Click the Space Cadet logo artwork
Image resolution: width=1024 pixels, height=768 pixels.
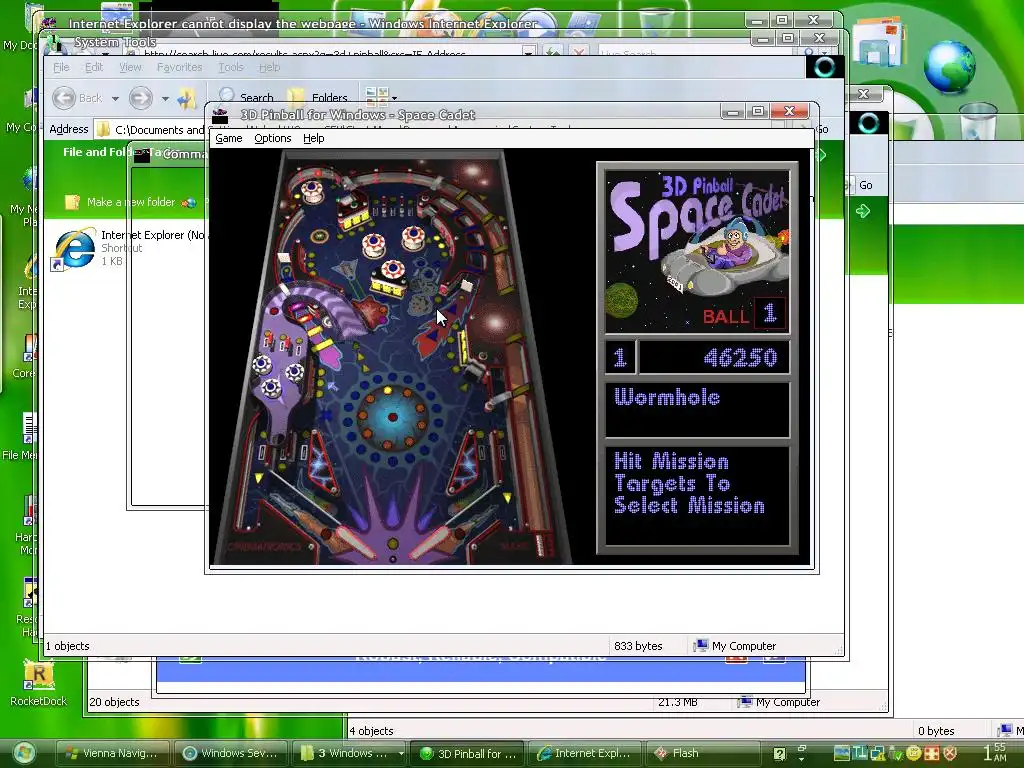[697, 250]
